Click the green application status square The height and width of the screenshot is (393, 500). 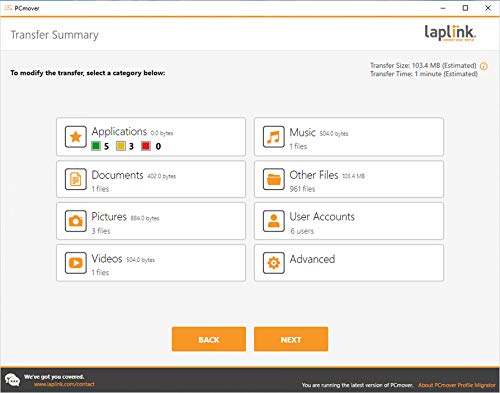click(x=96, y=146)
